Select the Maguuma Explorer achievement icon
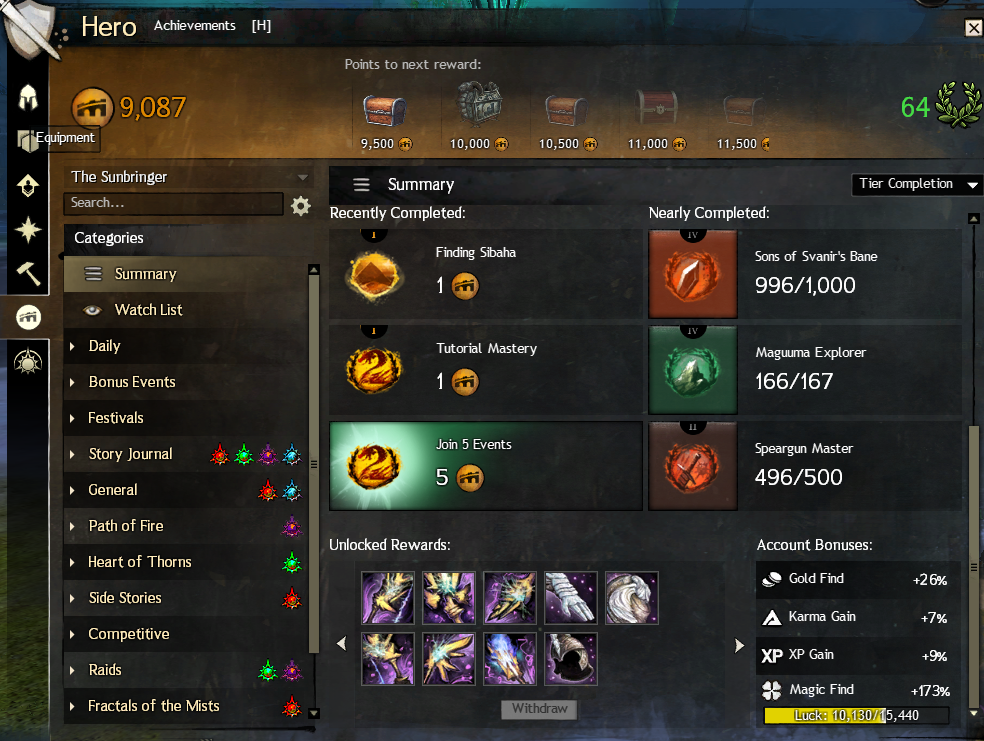Viewport: 984px width, 741px height. coord(693,370)
